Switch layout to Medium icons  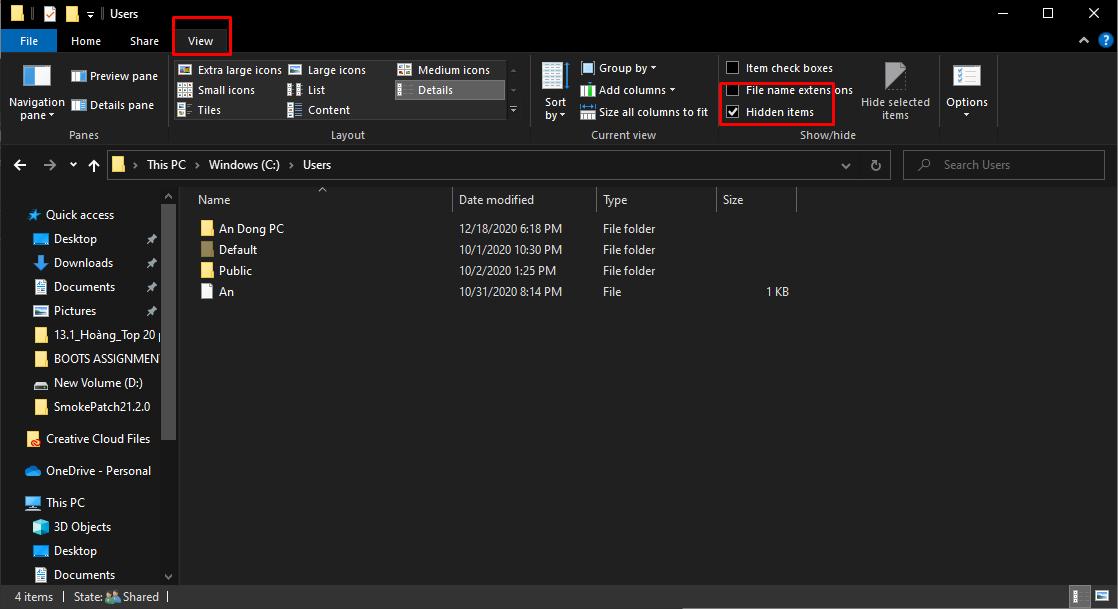click(x=443, y=70)
